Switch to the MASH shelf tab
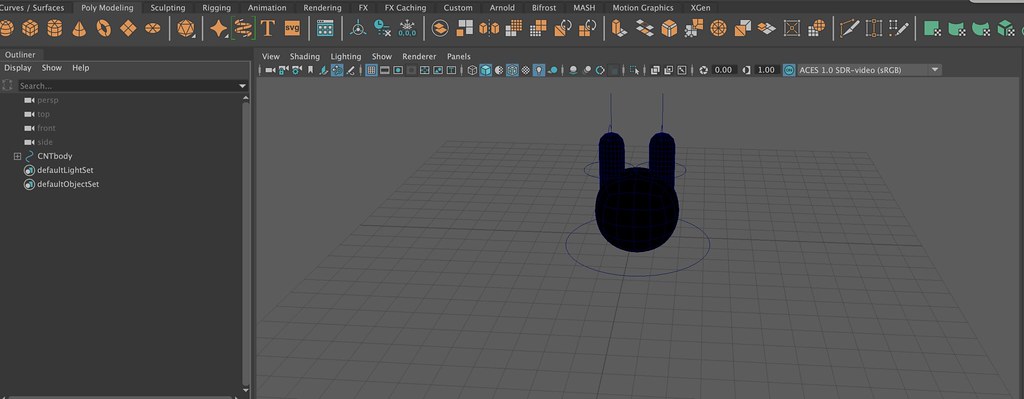The image size is (1024, 399). pos(584,8)
